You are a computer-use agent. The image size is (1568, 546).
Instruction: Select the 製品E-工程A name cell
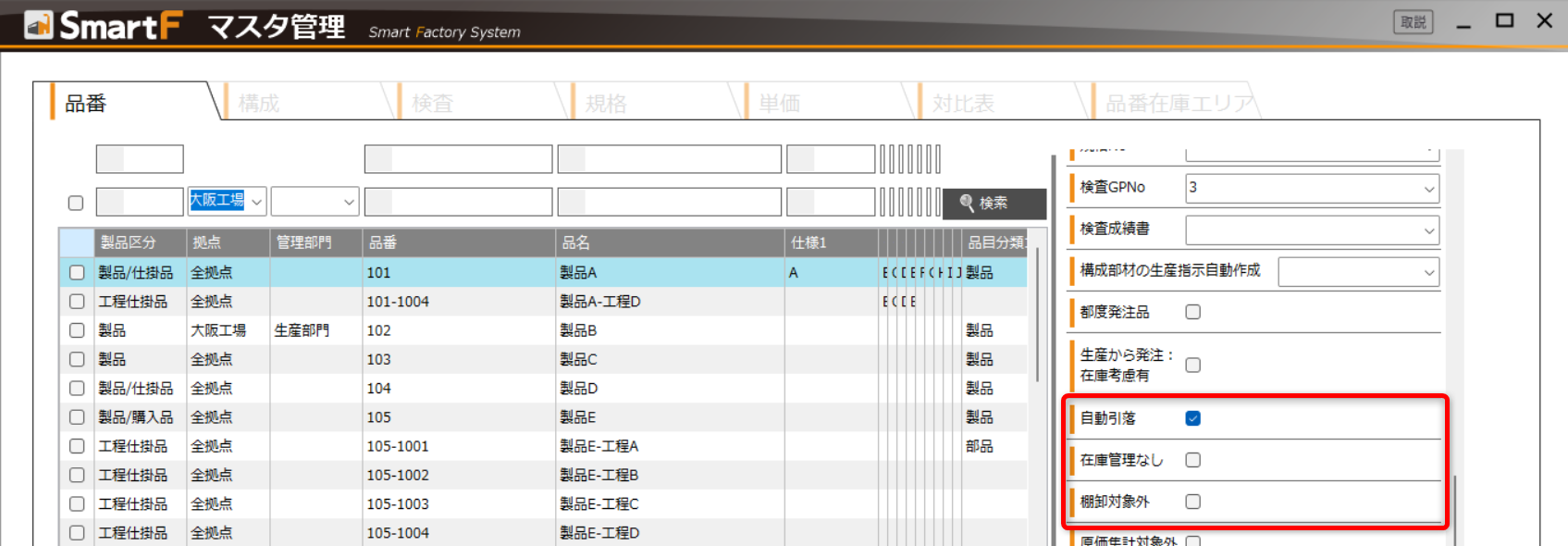click(x=670, y=446)
